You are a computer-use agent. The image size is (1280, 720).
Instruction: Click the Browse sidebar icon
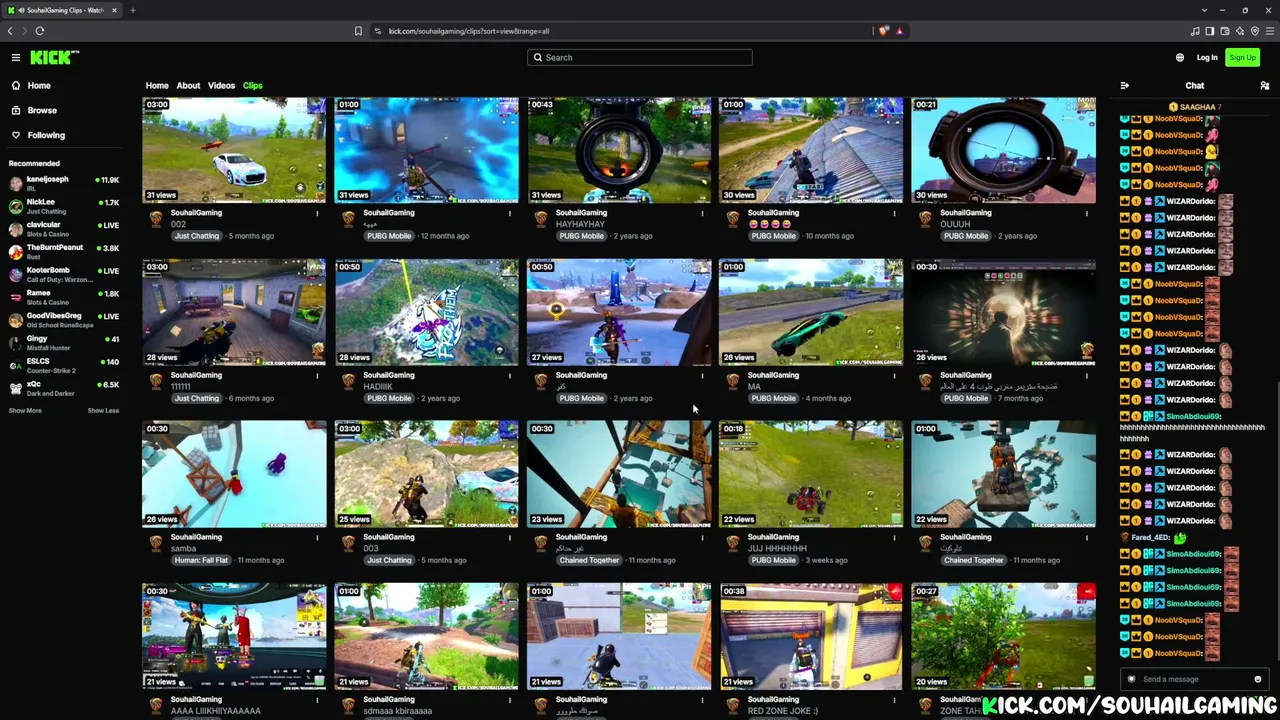(x=16, y=110)
